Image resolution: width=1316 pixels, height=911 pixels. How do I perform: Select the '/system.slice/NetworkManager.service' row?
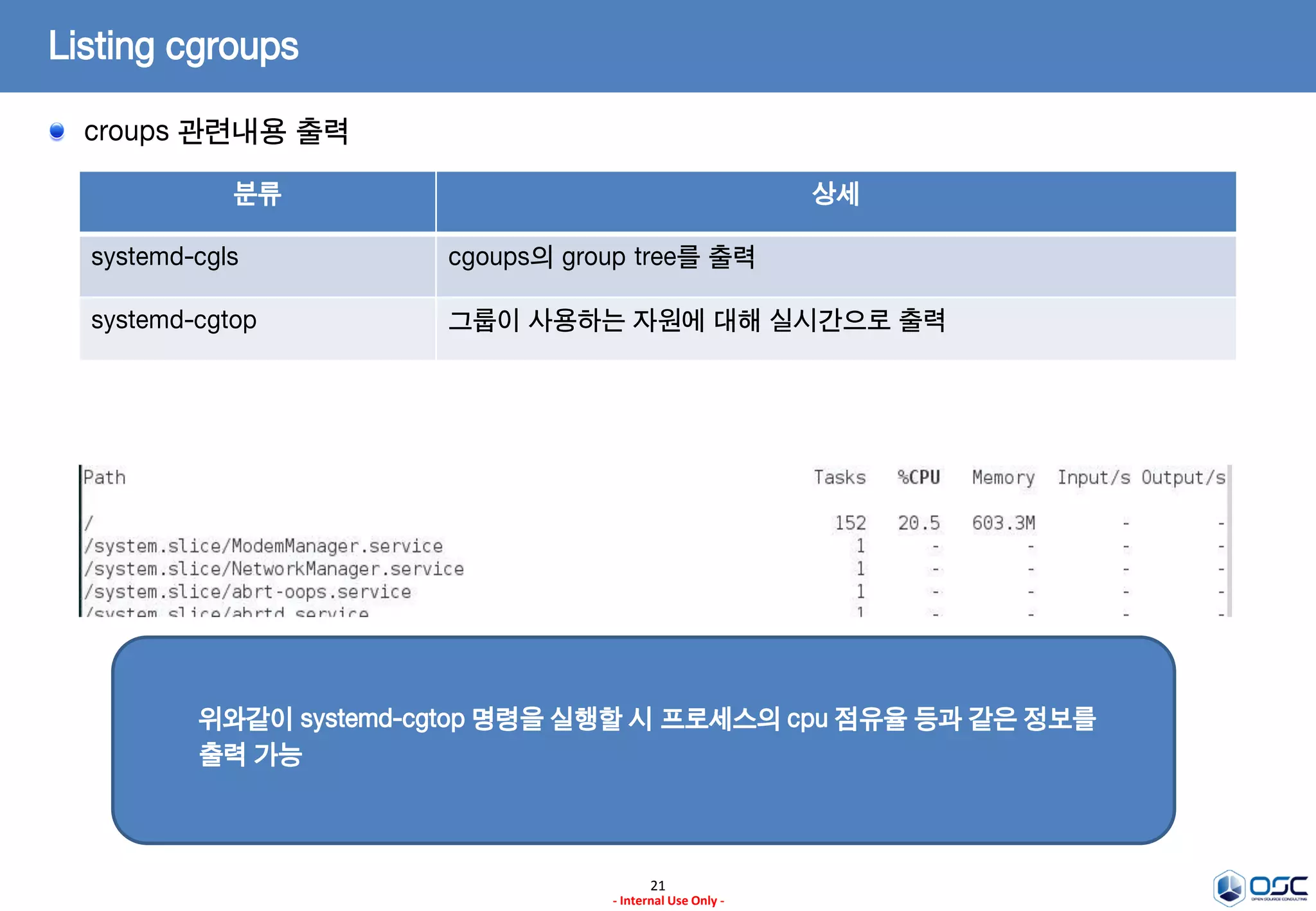point(654,569)
